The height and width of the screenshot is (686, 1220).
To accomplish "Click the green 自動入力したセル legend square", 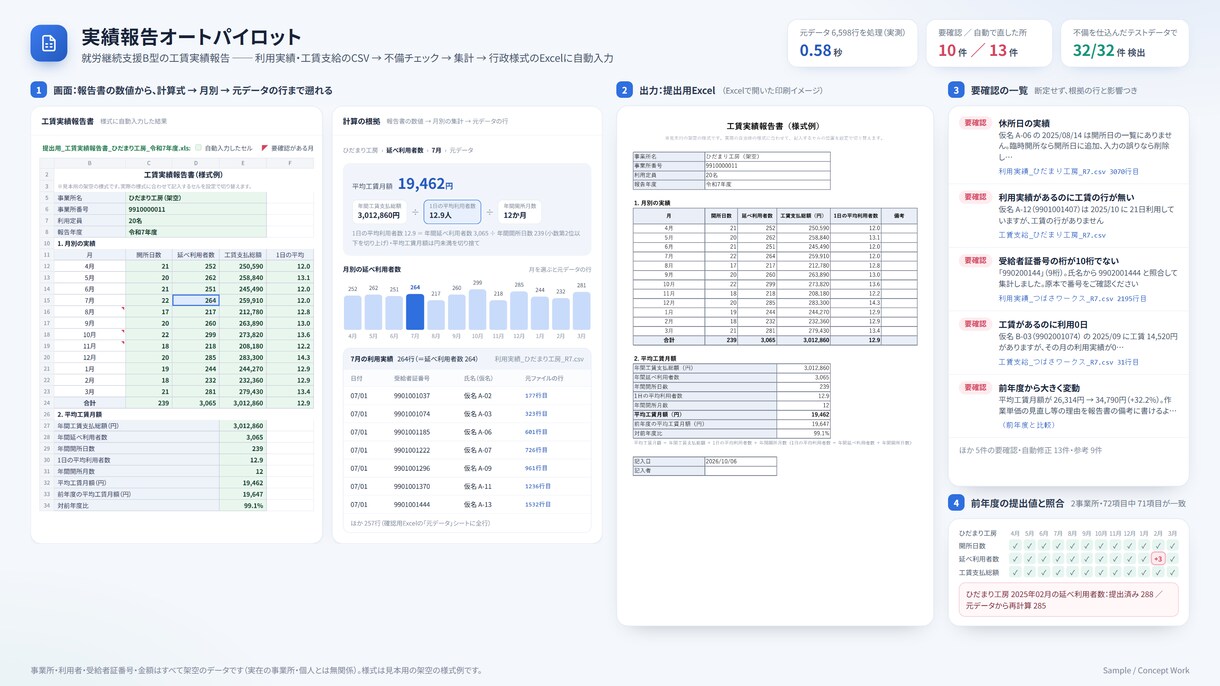I will click(198, 148).
